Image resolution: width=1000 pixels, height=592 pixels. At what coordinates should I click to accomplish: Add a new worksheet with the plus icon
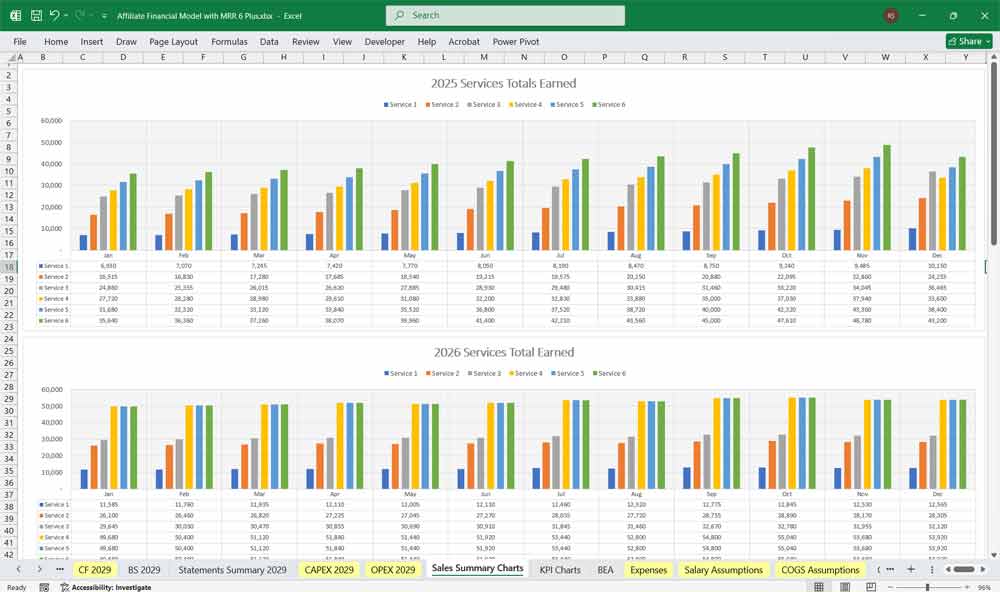[x=911, y=569]
